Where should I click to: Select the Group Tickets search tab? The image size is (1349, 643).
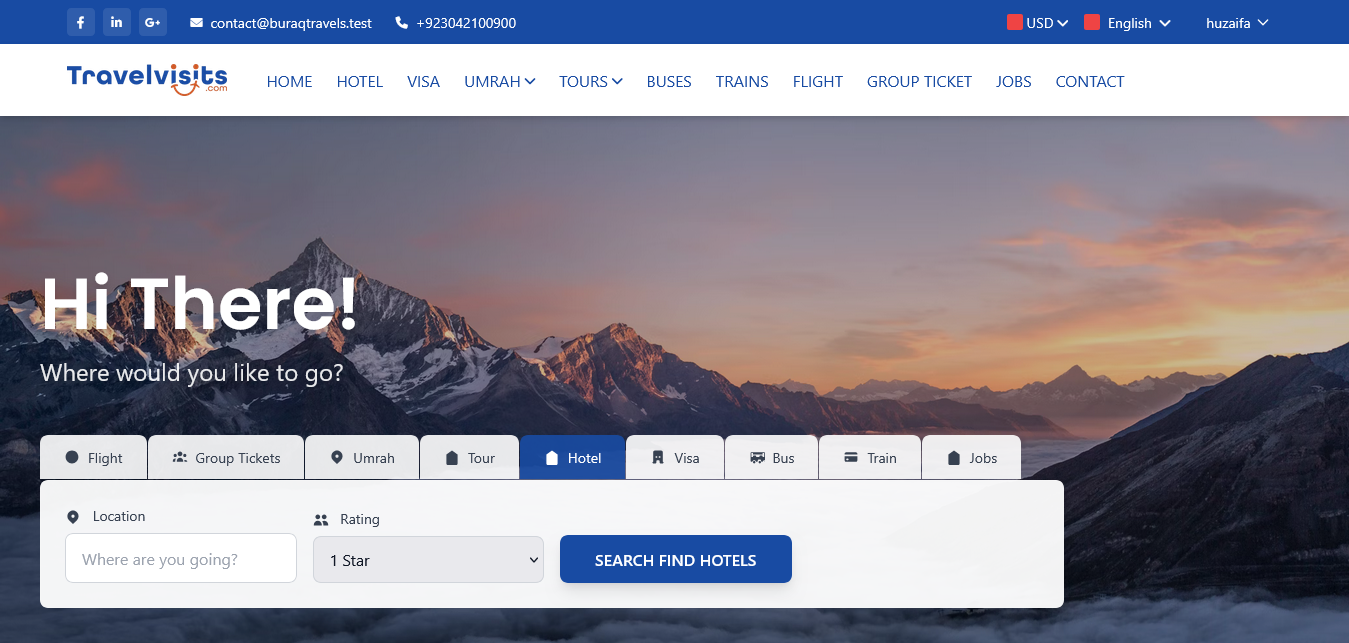226,458
